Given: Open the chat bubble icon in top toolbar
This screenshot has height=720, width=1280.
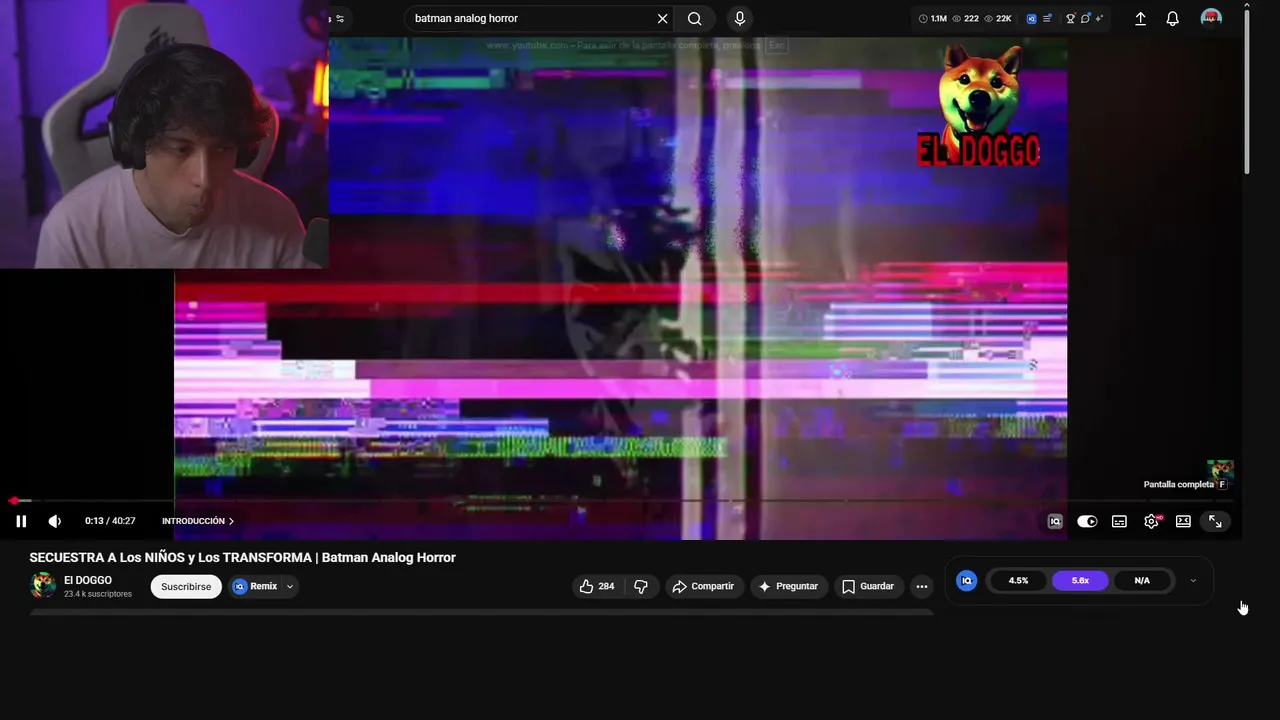Looking at the screenshot, I should point(1086,18).
